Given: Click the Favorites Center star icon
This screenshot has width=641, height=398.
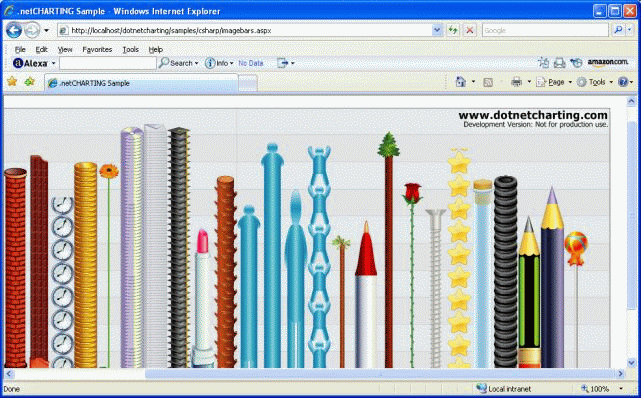Looking at the screenshot, I should (x=12, y=81).
